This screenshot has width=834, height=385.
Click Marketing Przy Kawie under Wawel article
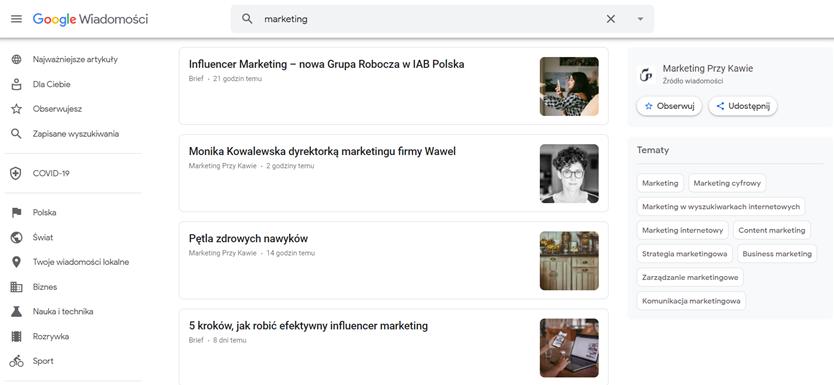point(222,166)
